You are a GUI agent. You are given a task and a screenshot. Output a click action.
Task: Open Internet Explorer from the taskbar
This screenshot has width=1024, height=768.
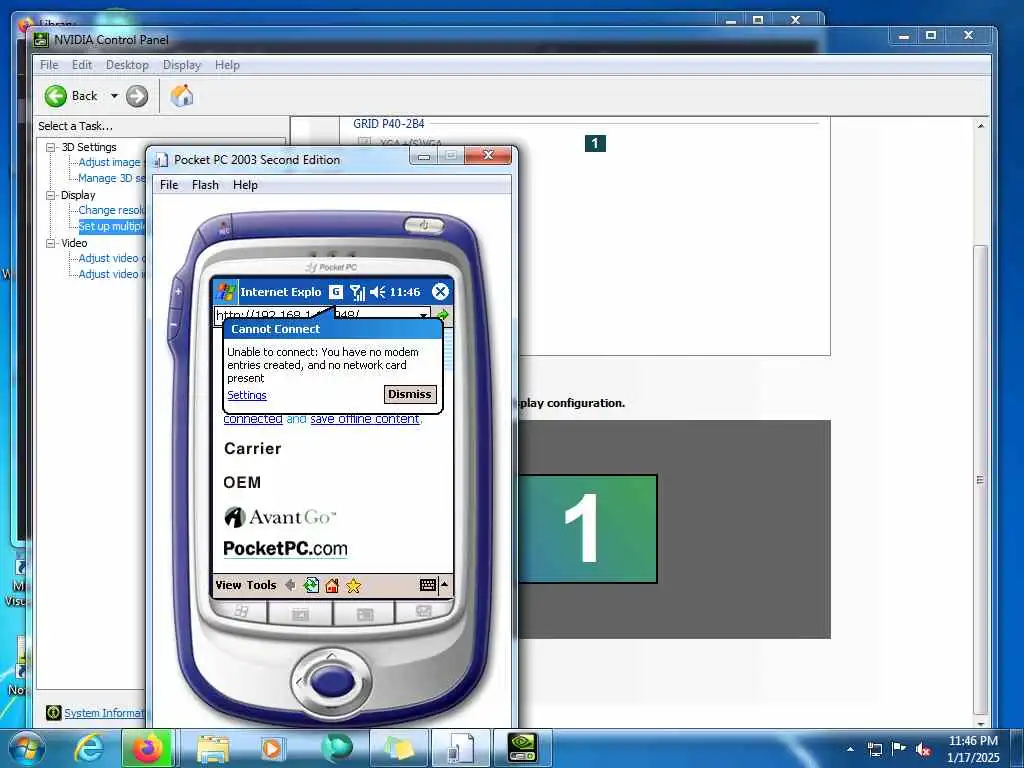[89, 748]
